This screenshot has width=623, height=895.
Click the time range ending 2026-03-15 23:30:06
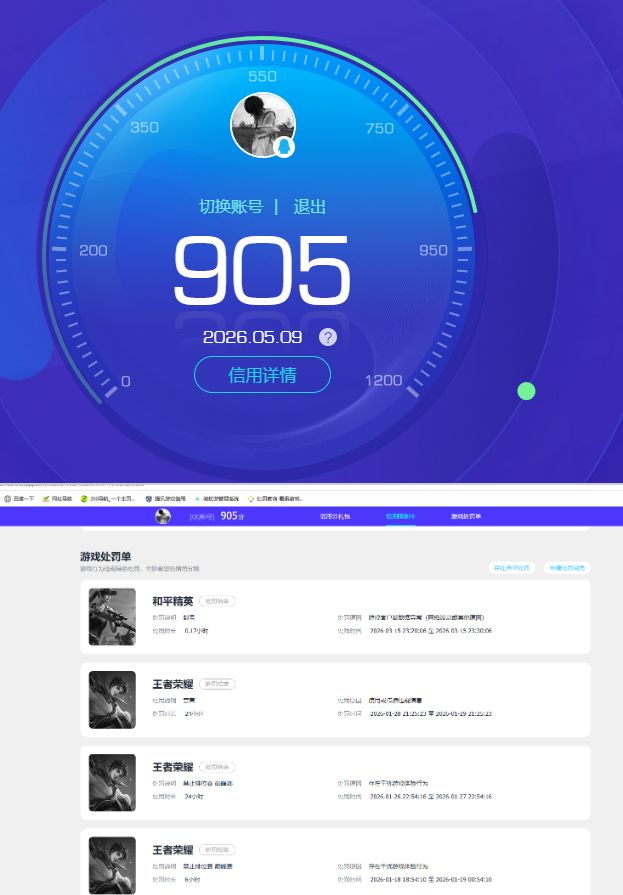pos(431,631)
